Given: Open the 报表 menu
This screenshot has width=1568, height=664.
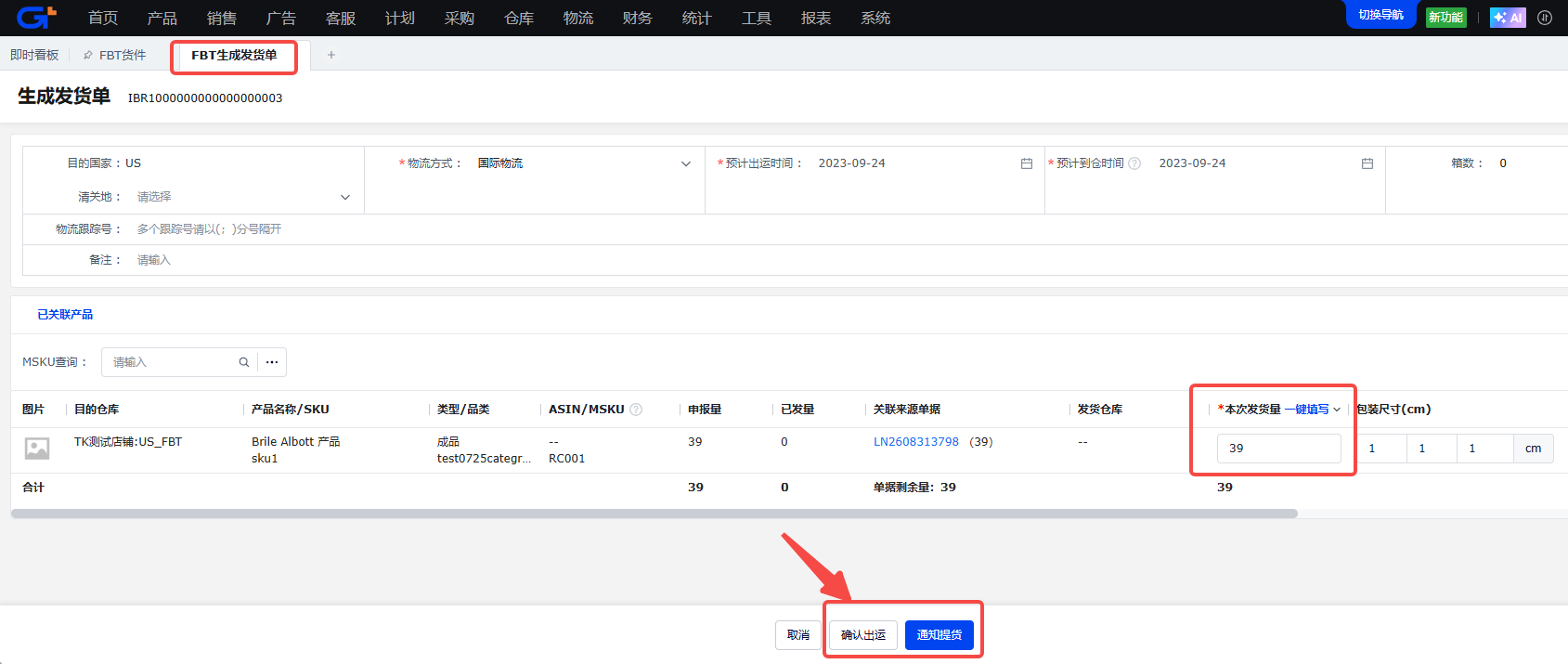Looking at the screenshot, I should 816,18.
